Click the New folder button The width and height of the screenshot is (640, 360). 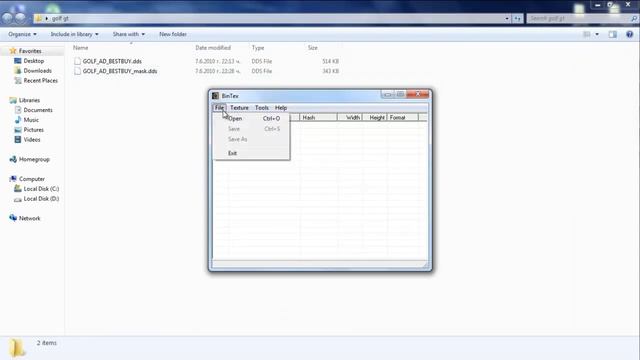pos(173,34)
